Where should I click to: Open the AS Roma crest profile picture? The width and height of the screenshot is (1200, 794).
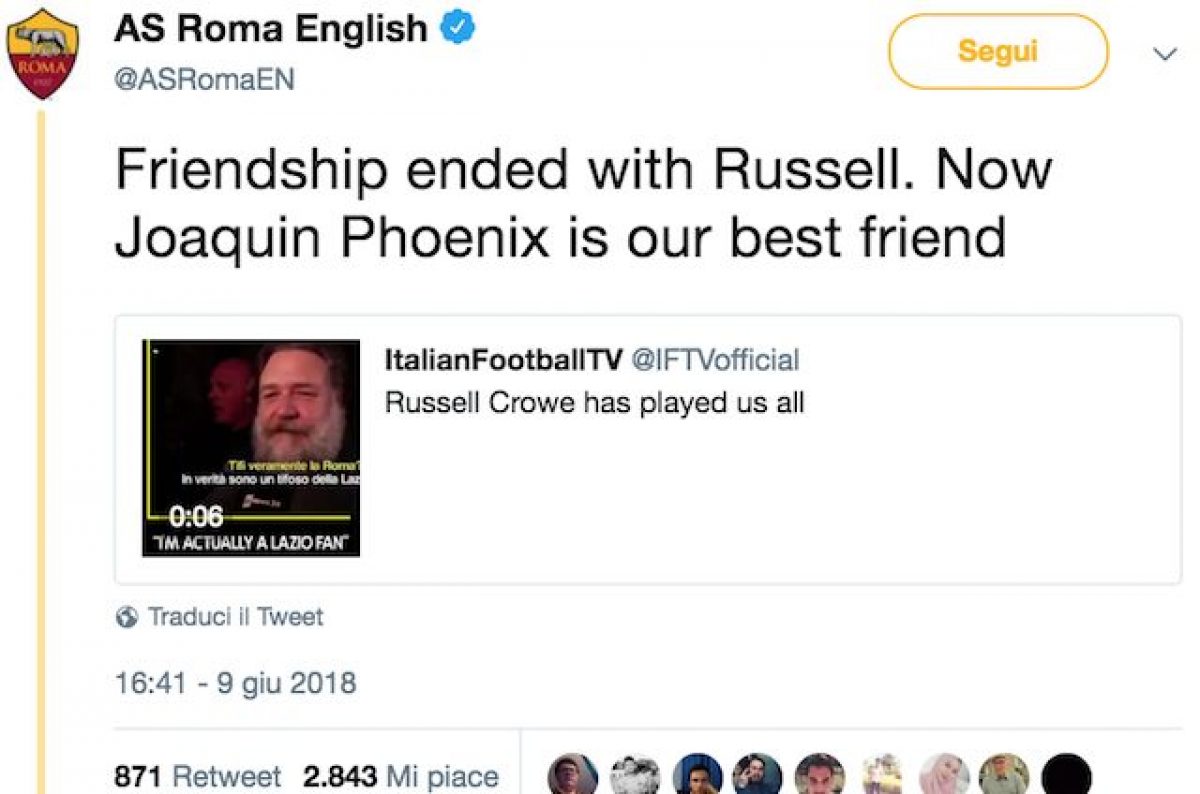pyautogui.click(x=41, y=52)
